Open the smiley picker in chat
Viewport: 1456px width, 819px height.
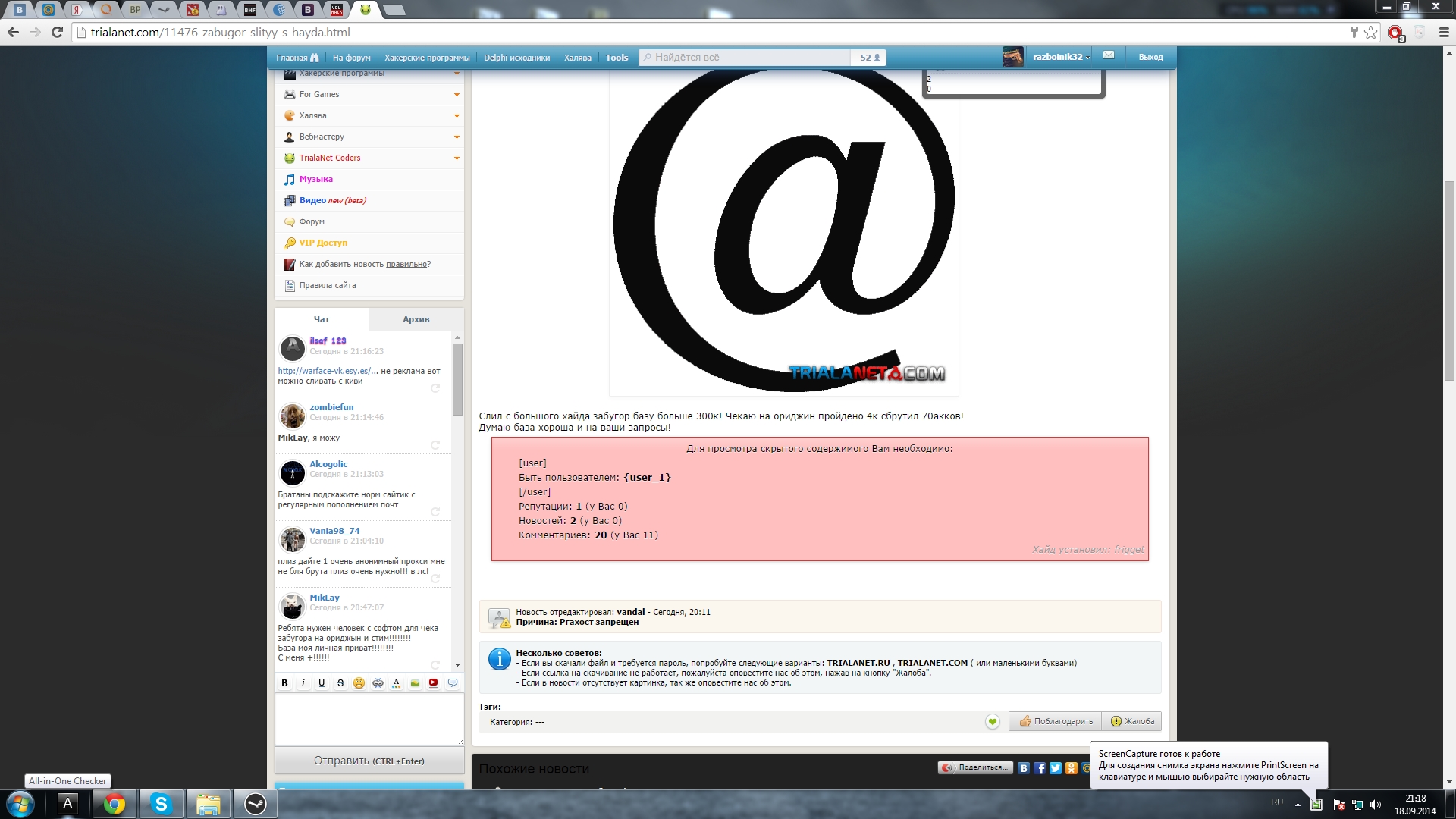[x=359, y=683]
